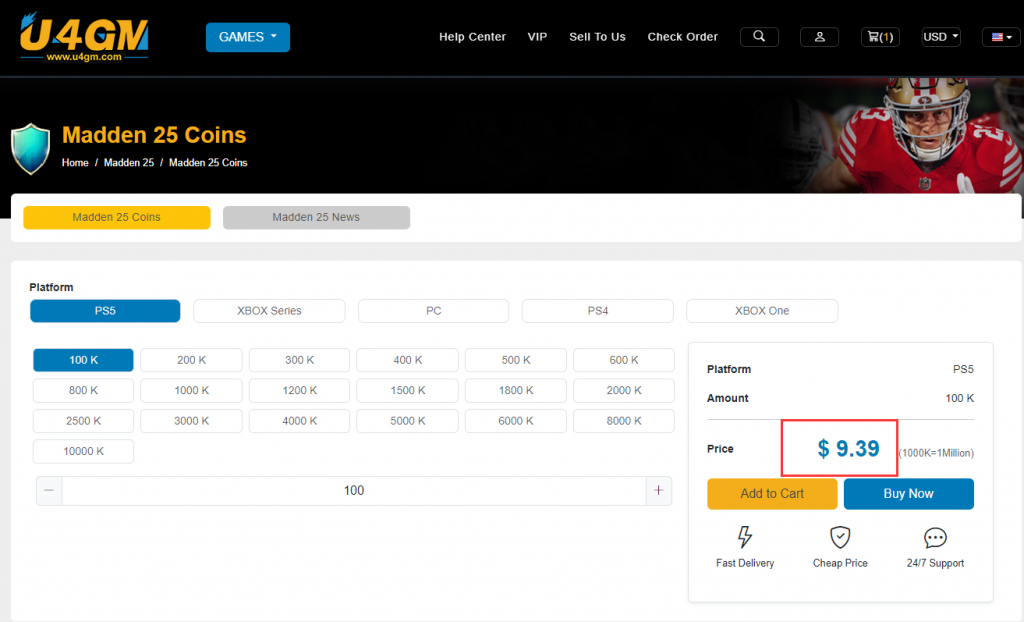
Task: Open the USD currency dropdown
Action: coord(940,37)
